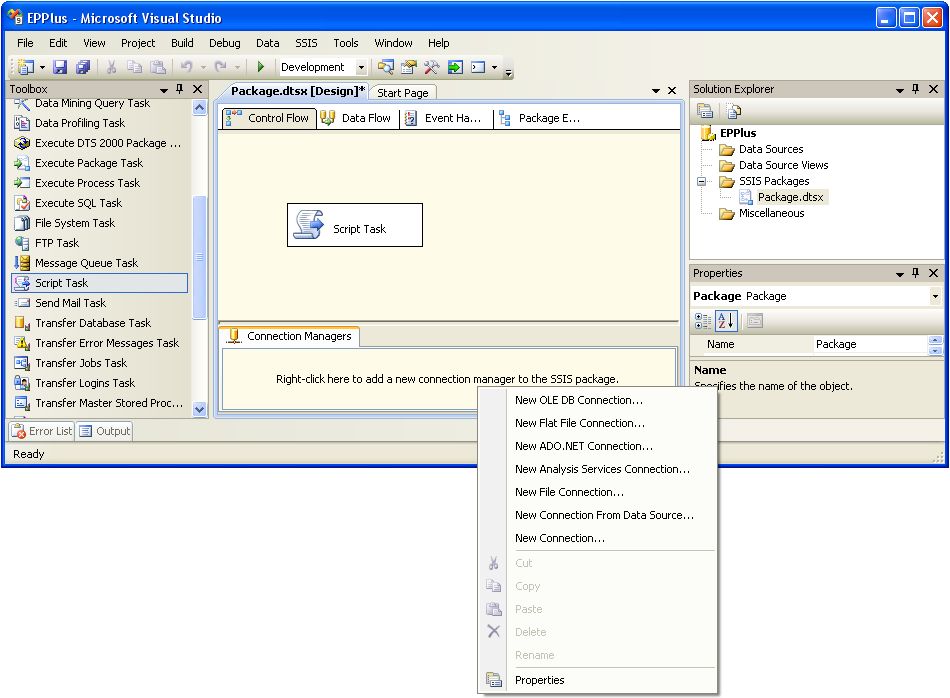Click the Toolbox scroll down arrow
This screenshot has height=698, width=950.
pos(199,409)
